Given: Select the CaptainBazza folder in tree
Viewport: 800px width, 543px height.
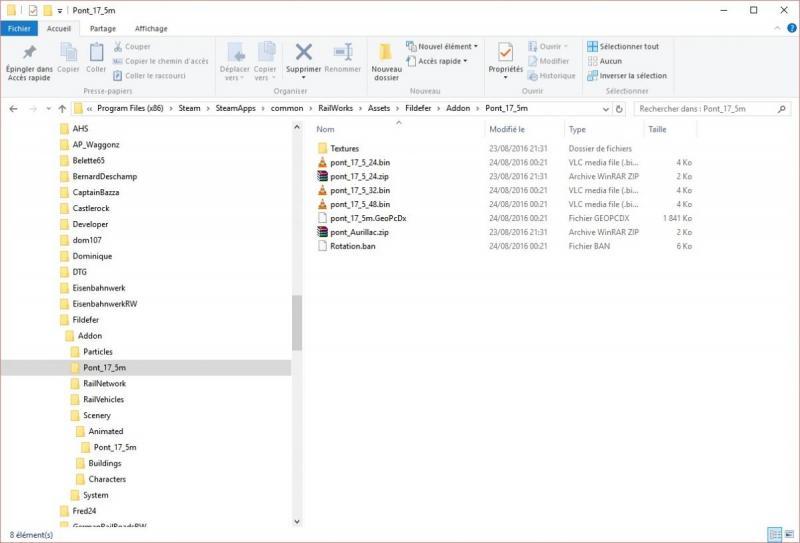Looking at the screenshot, I should coord(95,192).
